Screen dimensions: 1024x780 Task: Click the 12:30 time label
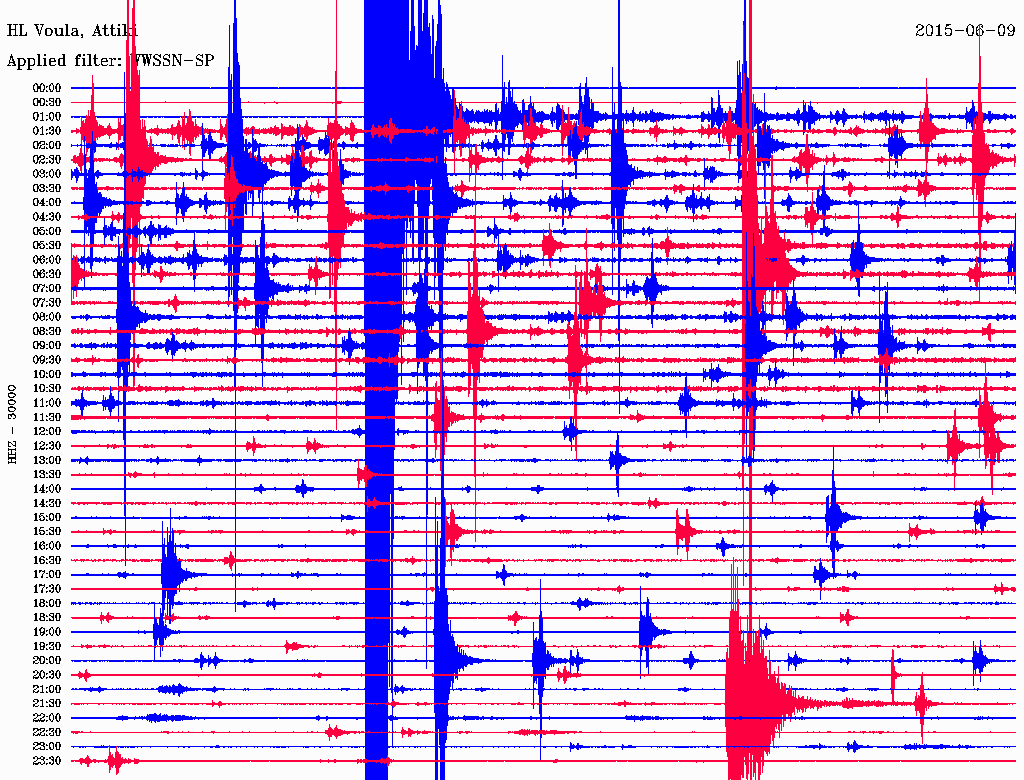coord(47,446)
